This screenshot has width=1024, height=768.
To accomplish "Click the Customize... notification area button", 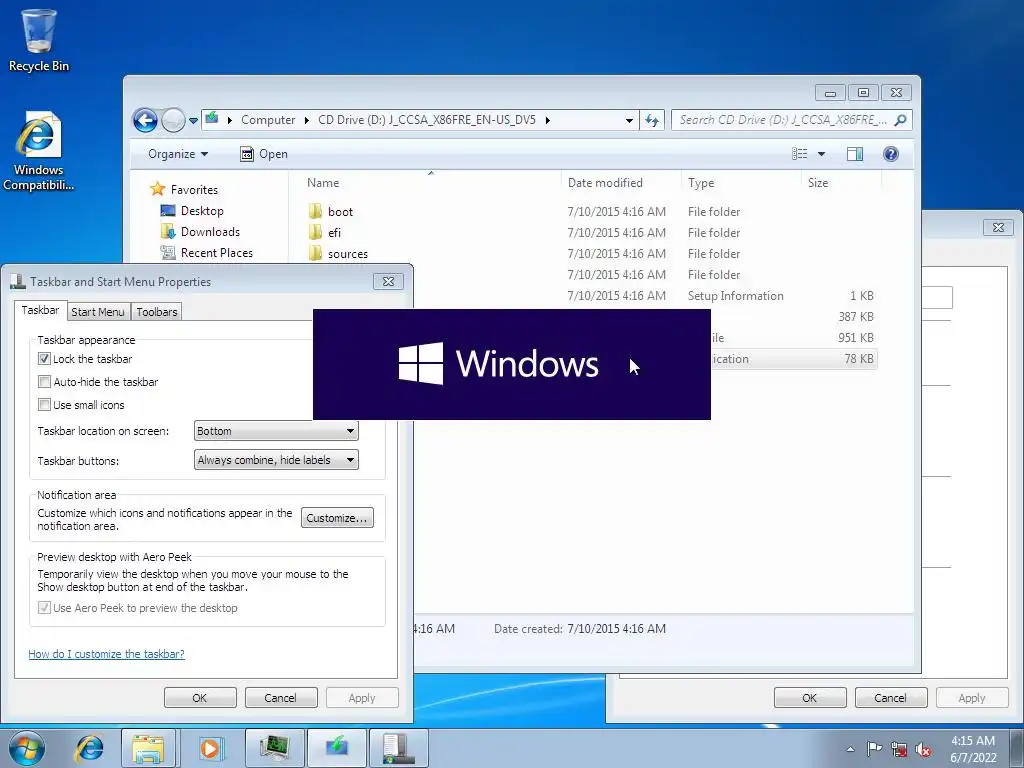I will (337, 518).
